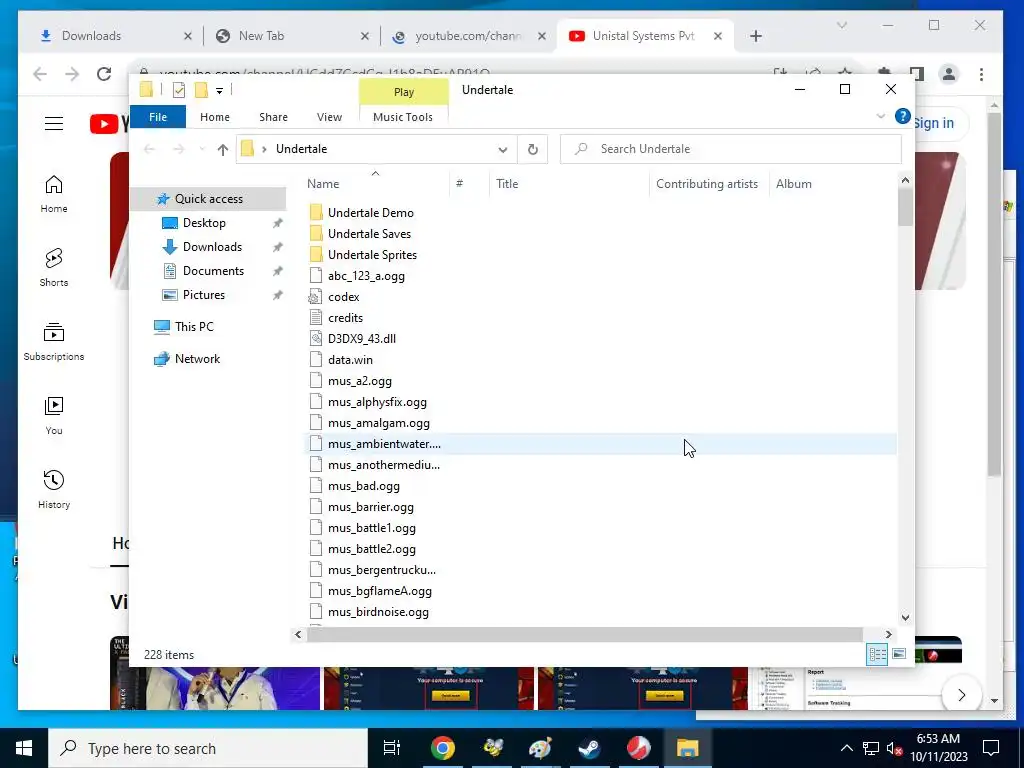Close the Unistal Systems Pvt Chrome tab

(x=718, y=37)
